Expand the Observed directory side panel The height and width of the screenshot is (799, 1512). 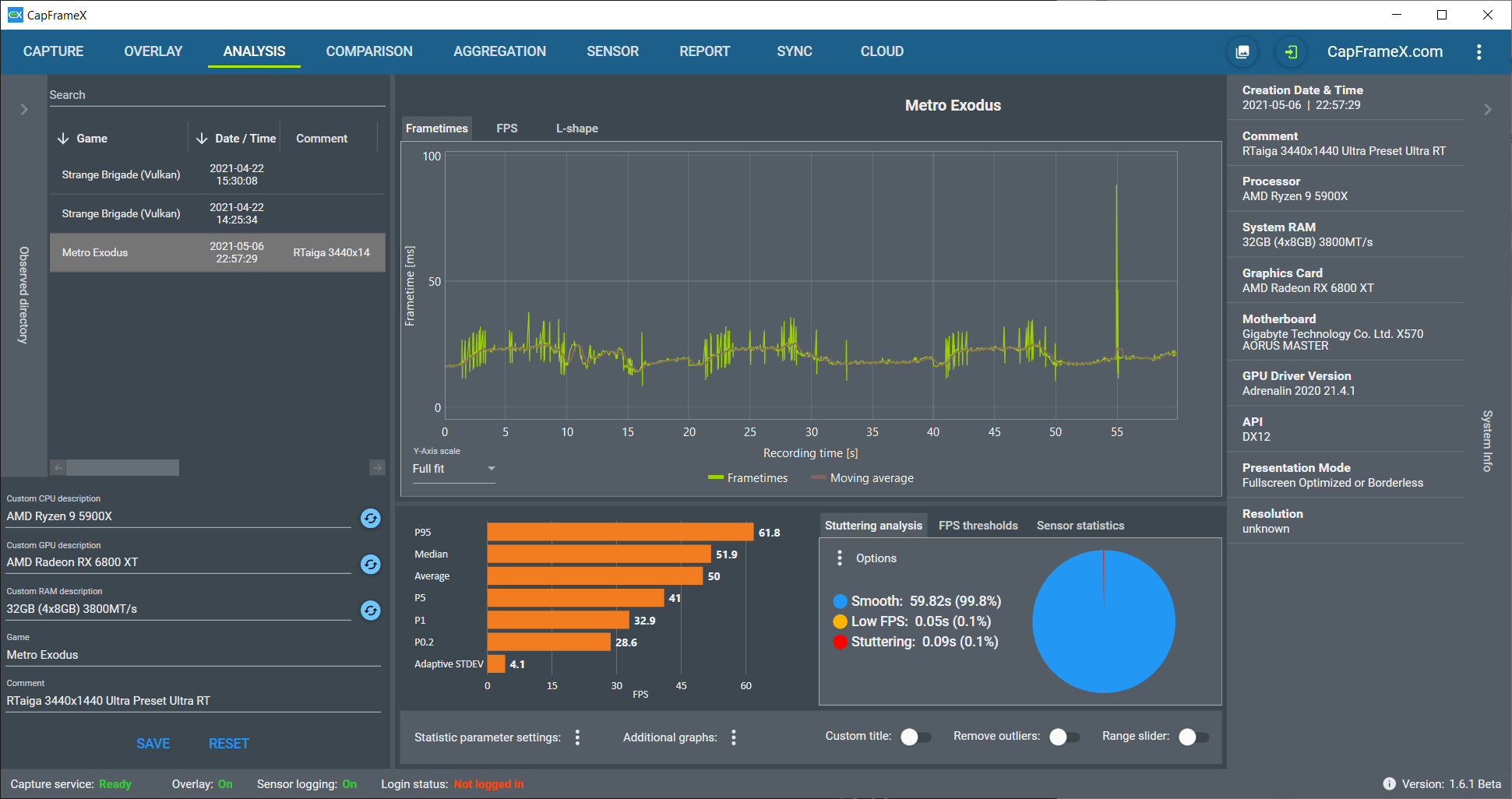tap(24, 110)
